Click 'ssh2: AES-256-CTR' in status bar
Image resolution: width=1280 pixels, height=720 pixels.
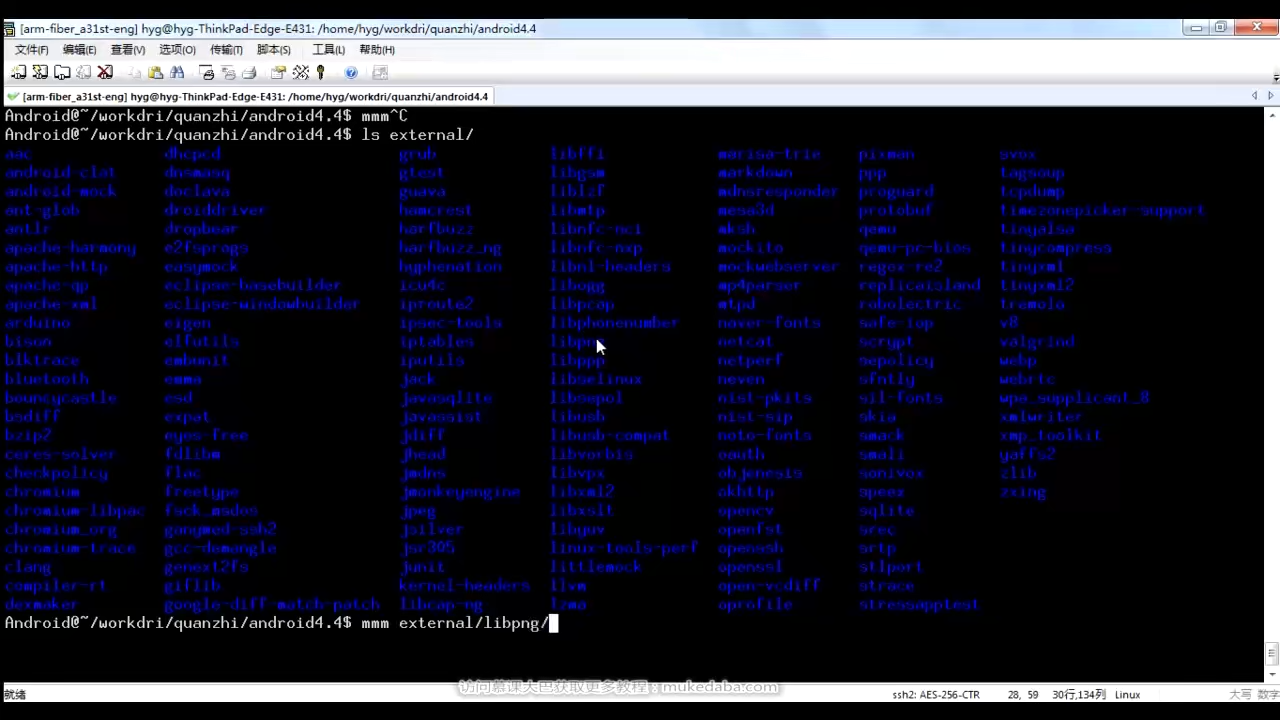(936, 694)
